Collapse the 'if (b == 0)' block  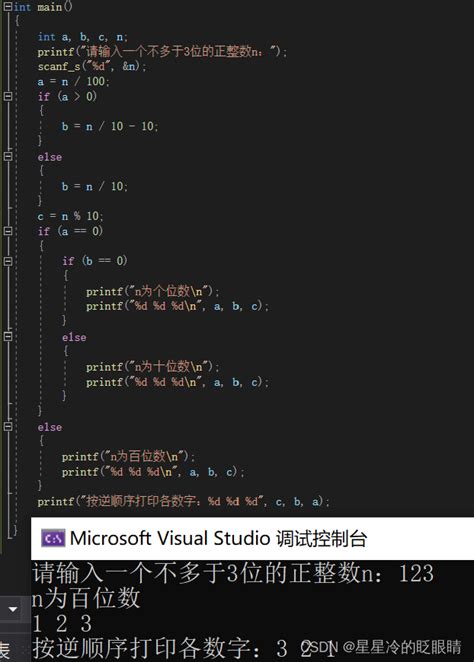pyautogui.click(x=8, y=261)
